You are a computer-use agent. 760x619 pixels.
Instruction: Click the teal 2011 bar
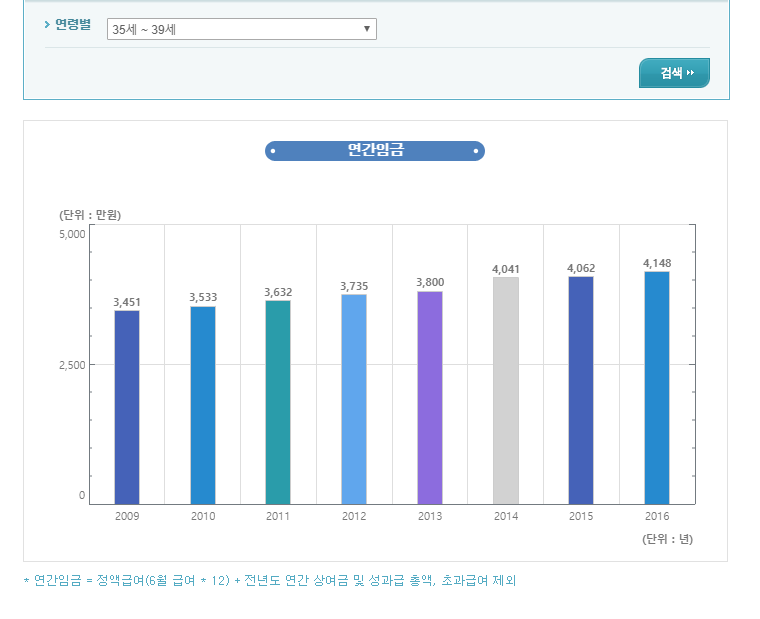point(278,402)
